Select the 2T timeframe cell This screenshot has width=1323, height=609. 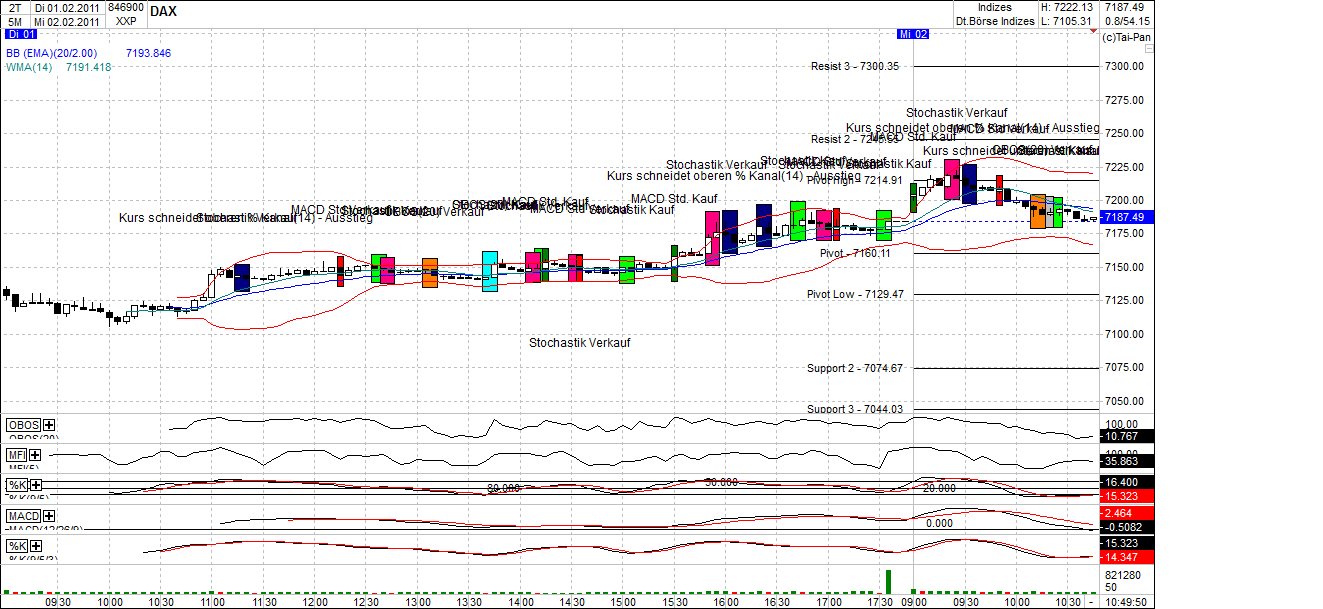click(x=12, y=6)
